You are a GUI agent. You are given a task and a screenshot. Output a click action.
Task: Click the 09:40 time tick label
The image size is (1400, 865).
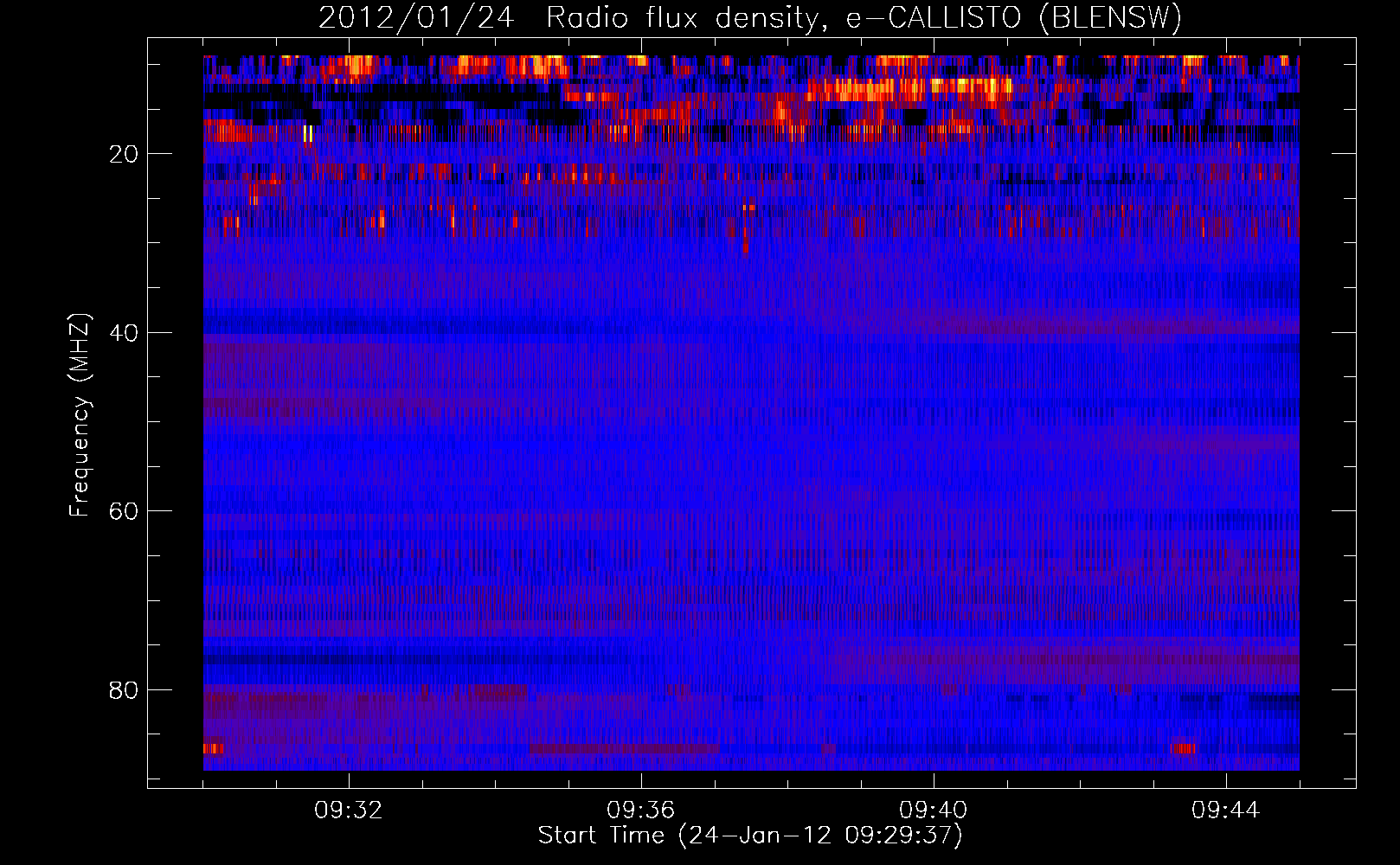934,811
